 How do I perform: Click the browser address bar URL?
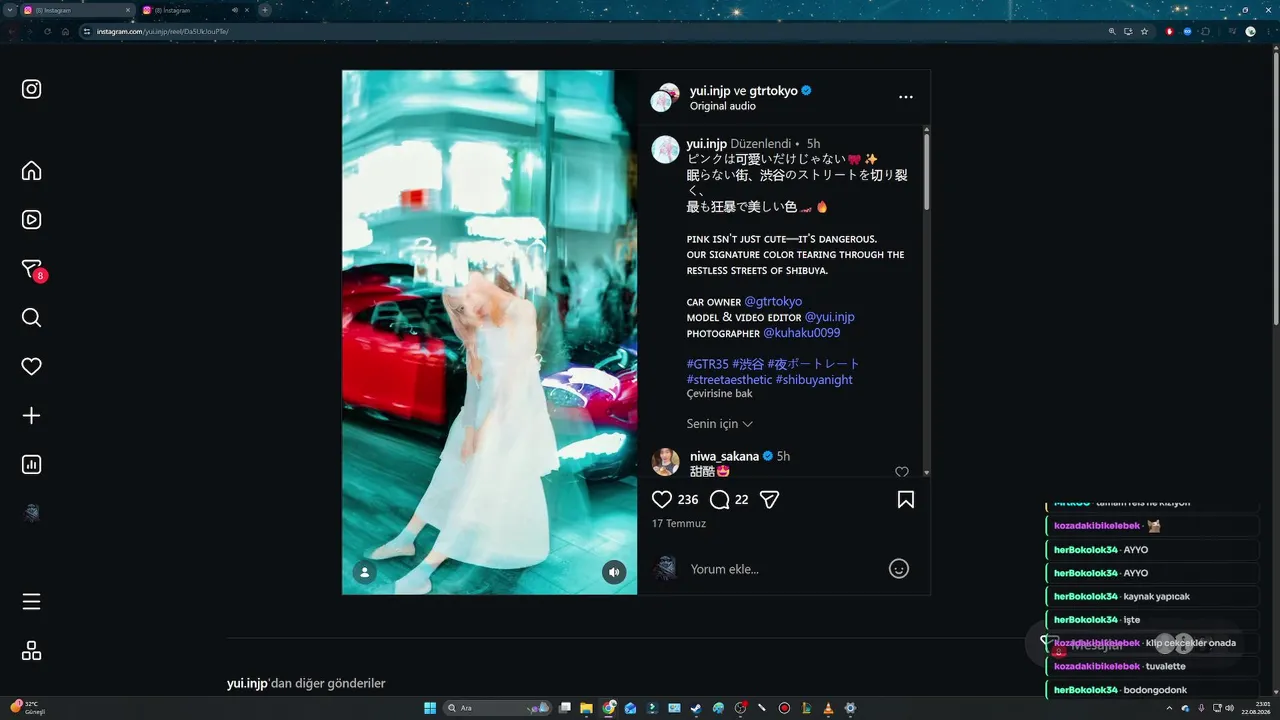pyautogui.click(x=163, y=31)
